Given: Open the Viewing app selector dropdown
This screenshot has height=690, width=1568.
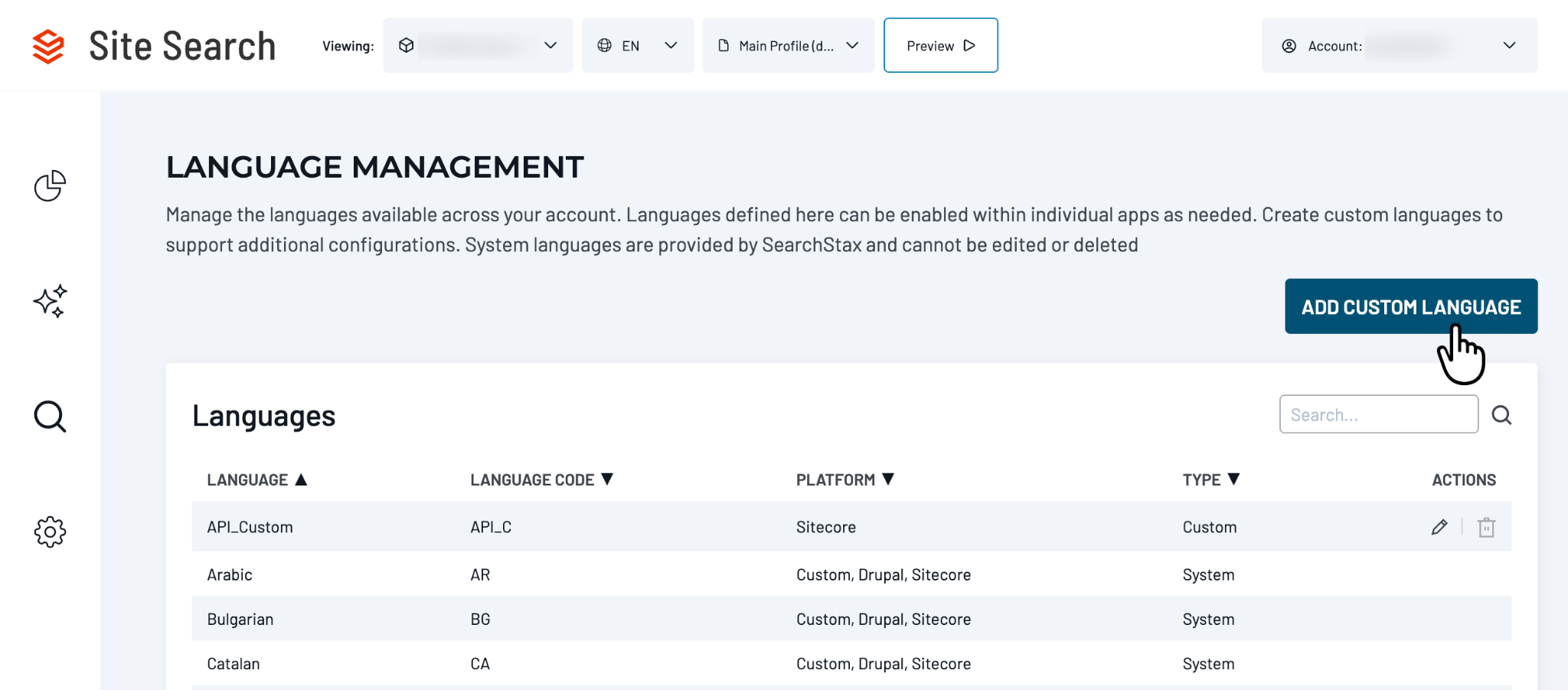Looking at the screenshot, I should [x=478, y=45].
